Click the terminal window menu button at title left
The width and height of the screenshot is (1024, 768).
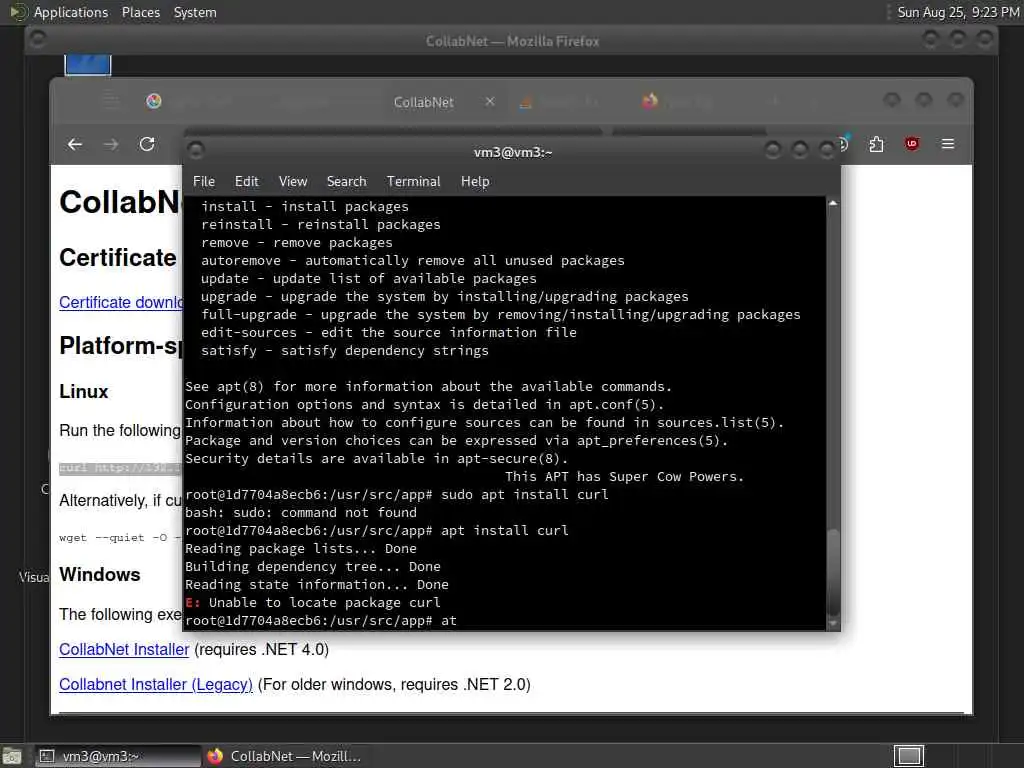[x=196, y=150]
